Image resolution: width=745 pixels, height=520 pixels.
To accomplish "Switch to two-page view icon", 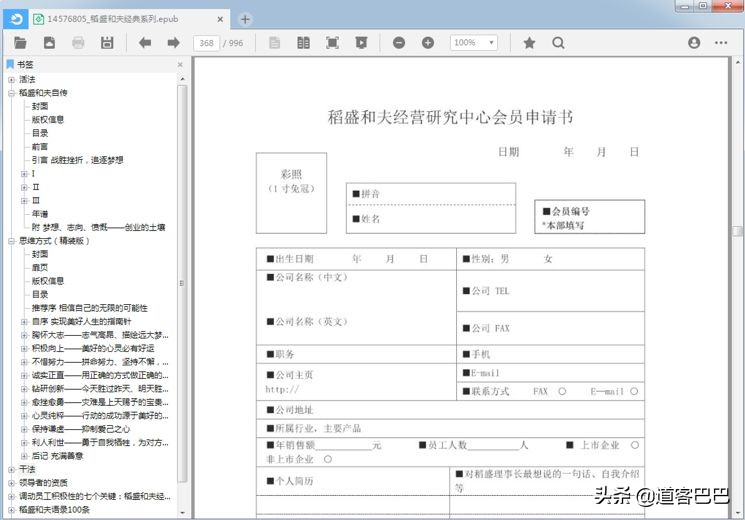I will [303, 43].
